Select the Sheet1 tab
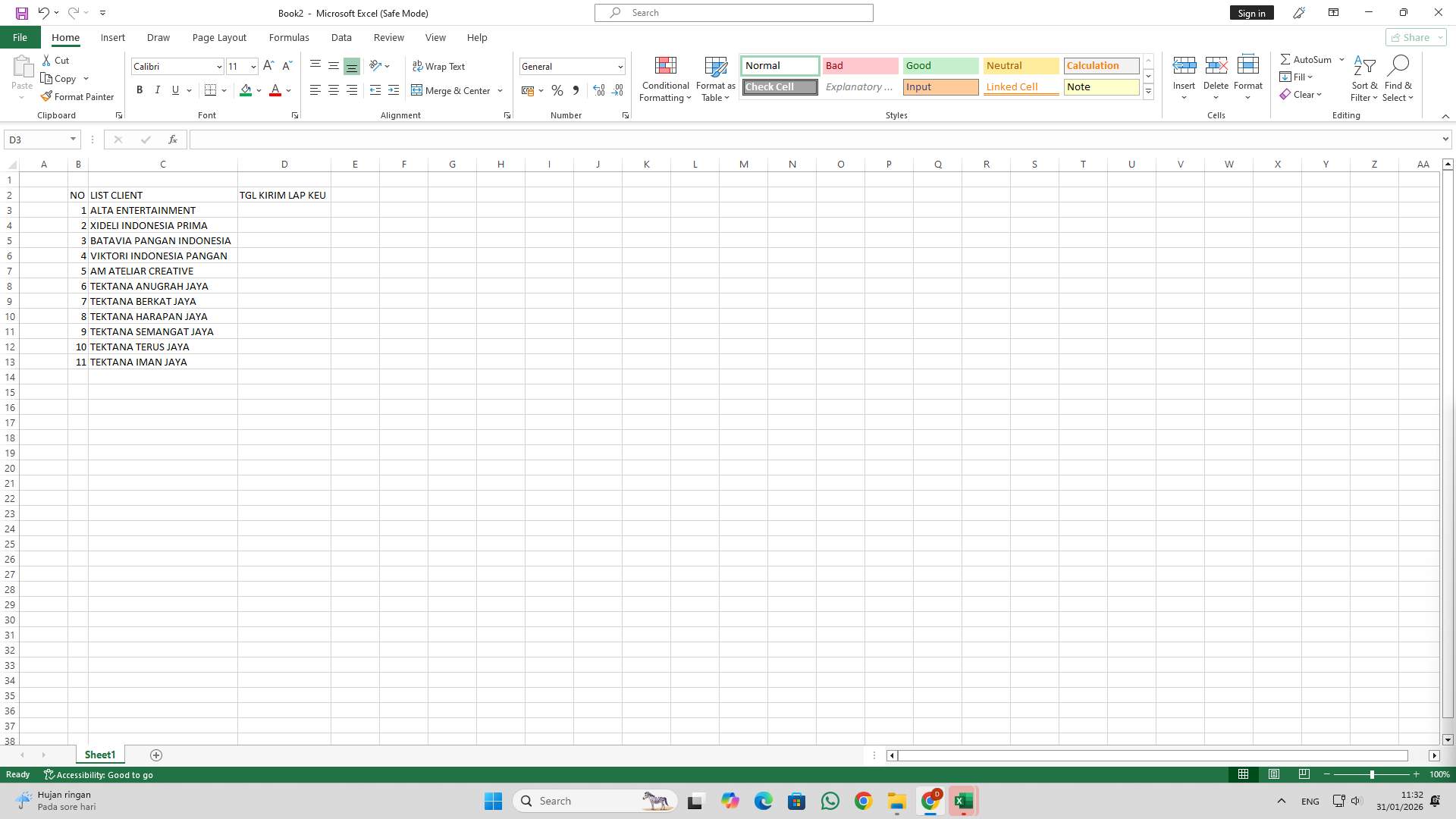1456x819 pixels. click(x=99, y=755)
